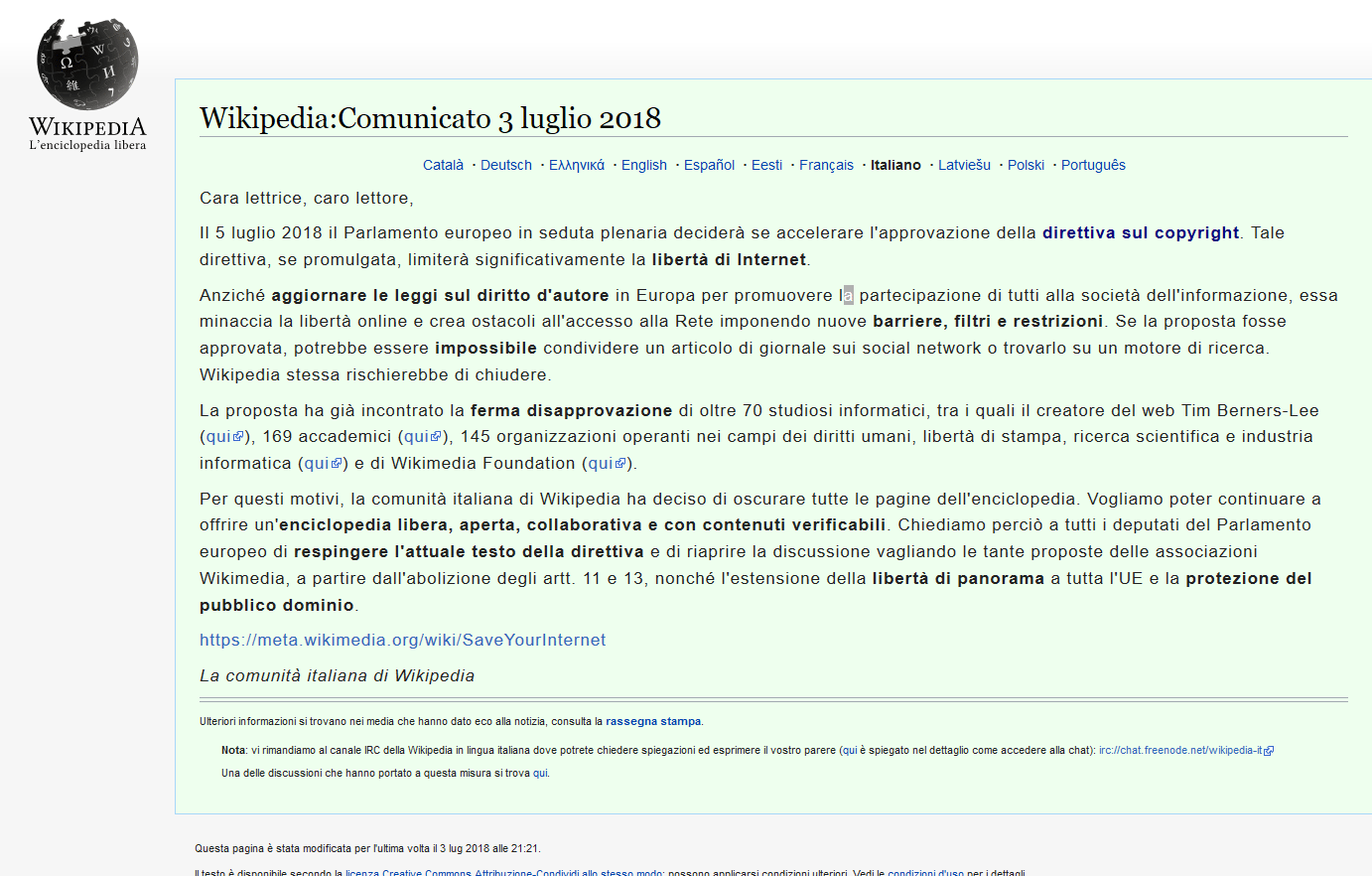Open the Polski language version
Image resolution: width=1372 pixels, height=876 pixels.
pyautogui.click(x=1026, y=165)
